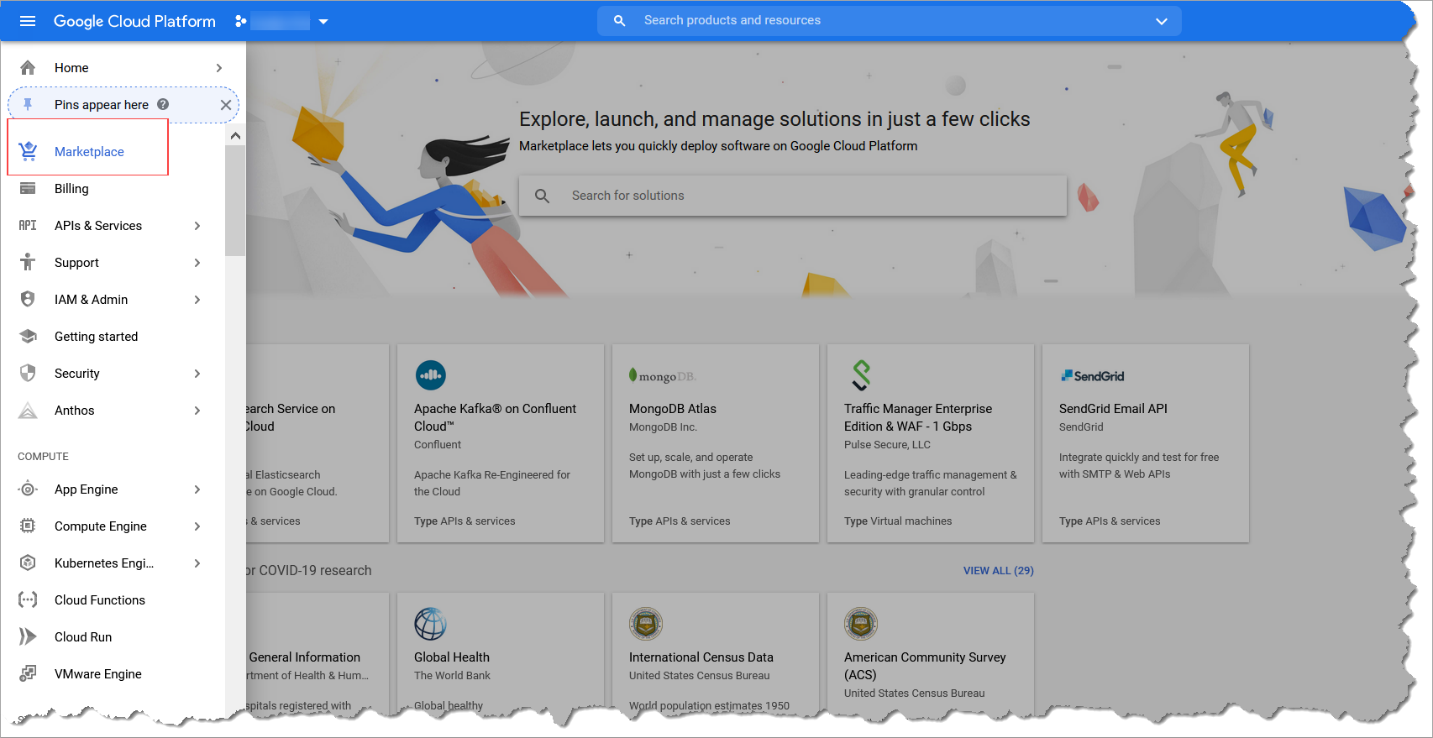Click the project selector dots icon

pyautogui.click(x=240, y=21)
